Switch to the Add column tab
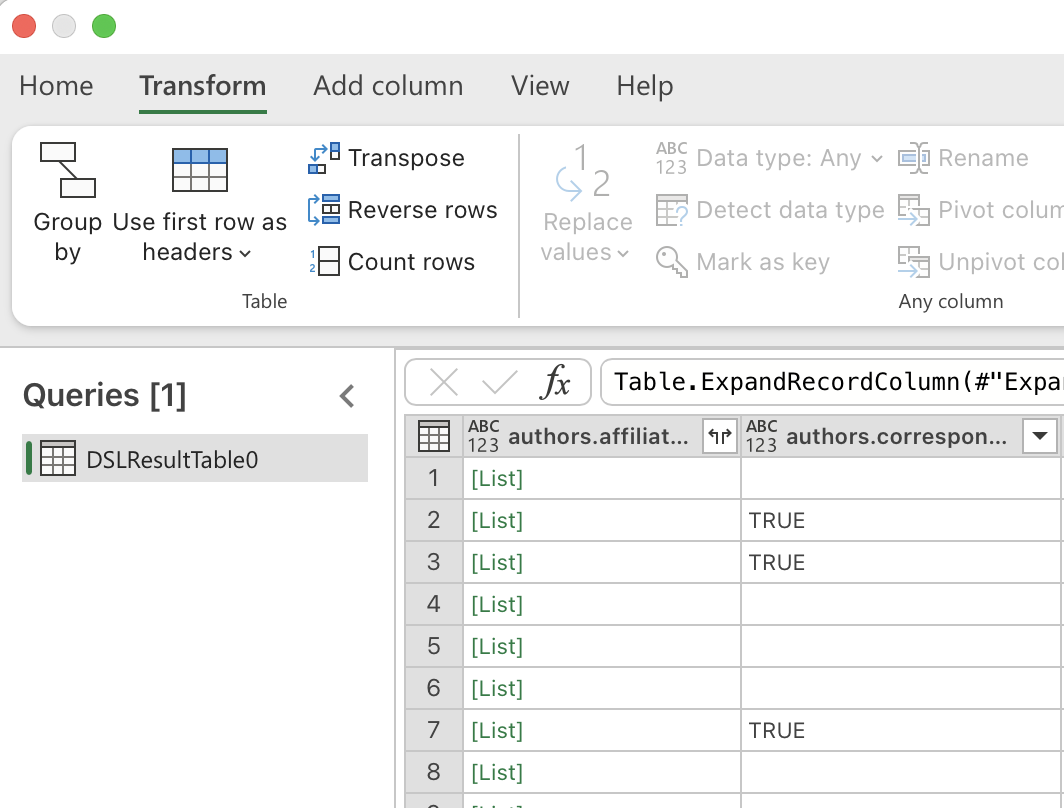 (x=388, y=86)
